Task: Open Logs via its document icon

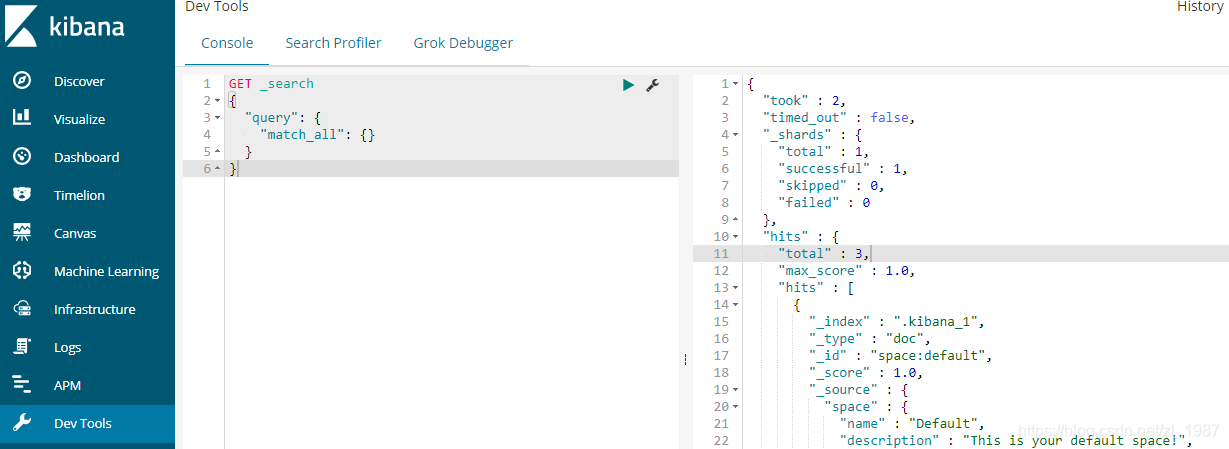Action: [x=22, y=347]
